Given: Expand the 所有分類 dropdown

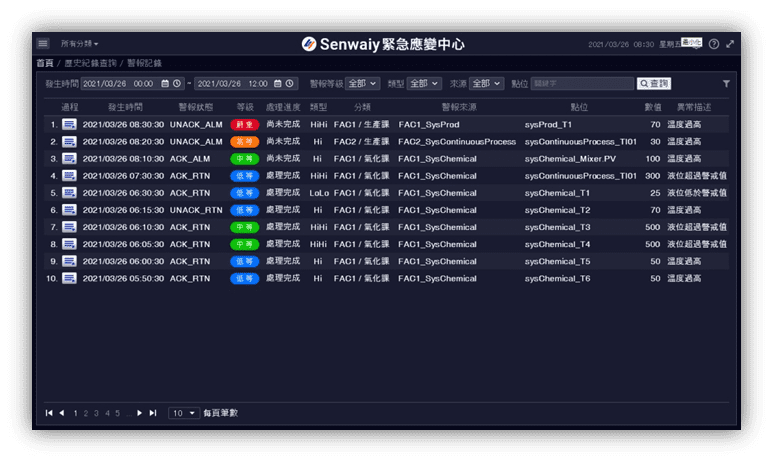Looking at the screenshot, I should (x=79, y=44).
